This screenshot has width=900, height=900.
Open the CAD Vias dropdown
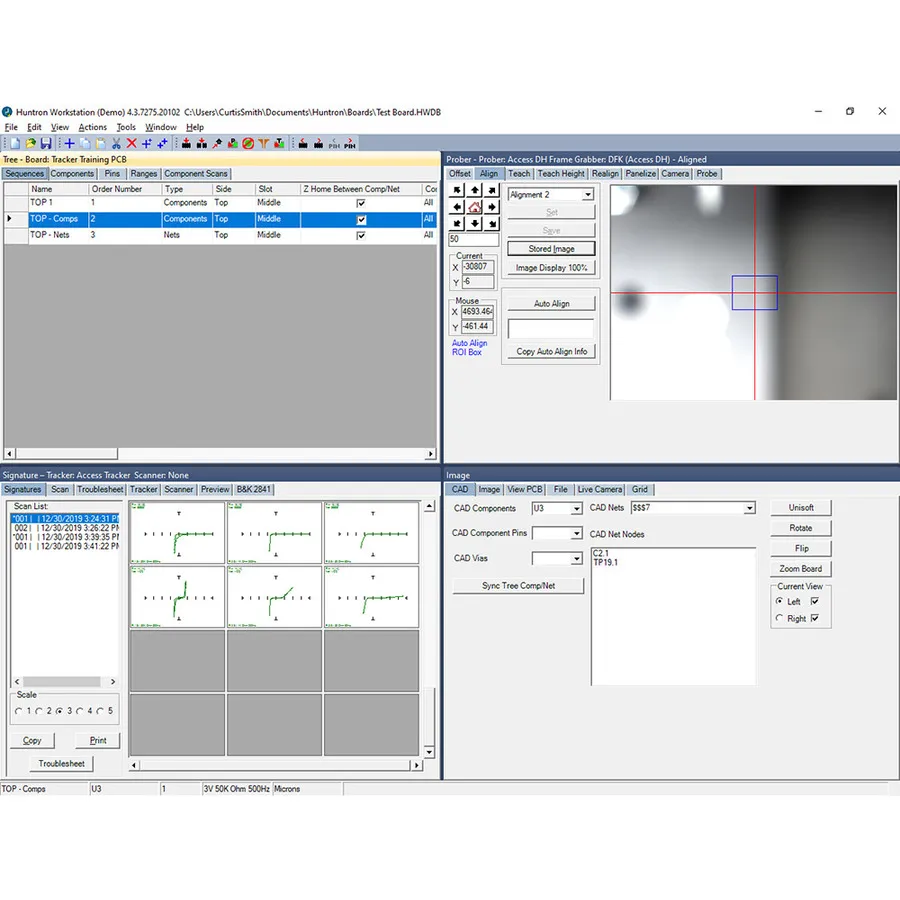(576, 558)
